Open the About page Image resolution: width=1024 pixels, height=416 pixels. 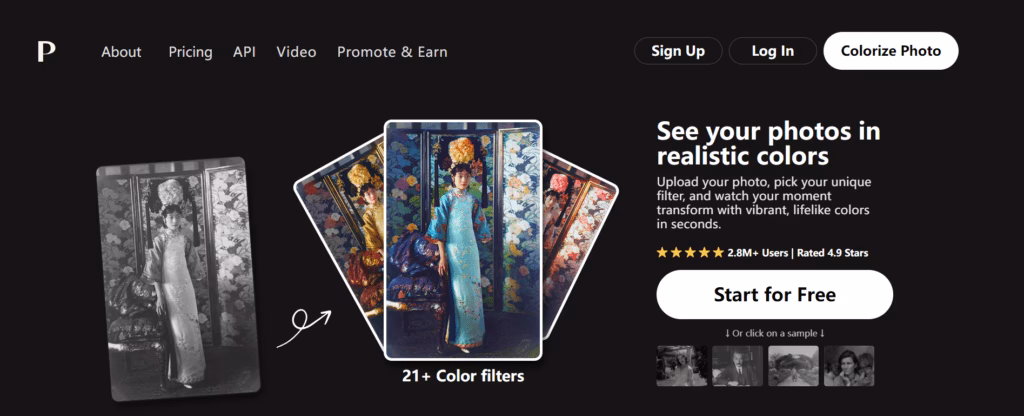(121, 52)
